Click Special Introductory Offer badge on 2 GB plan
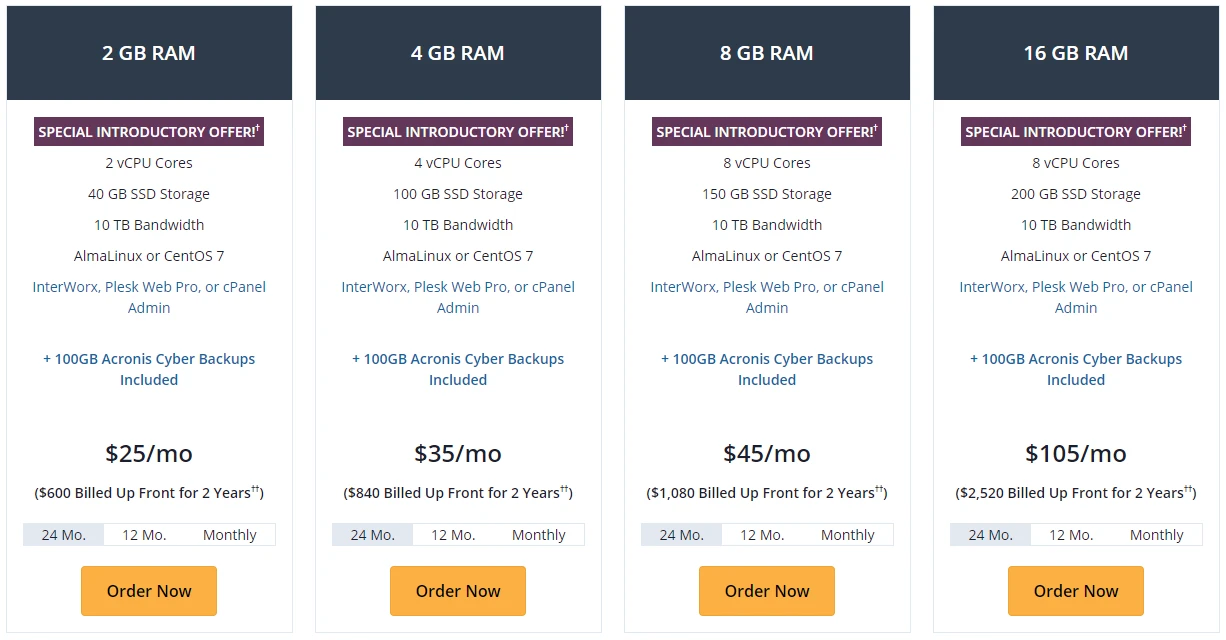This screenshot has width=1226, height=640. [148, 131]
